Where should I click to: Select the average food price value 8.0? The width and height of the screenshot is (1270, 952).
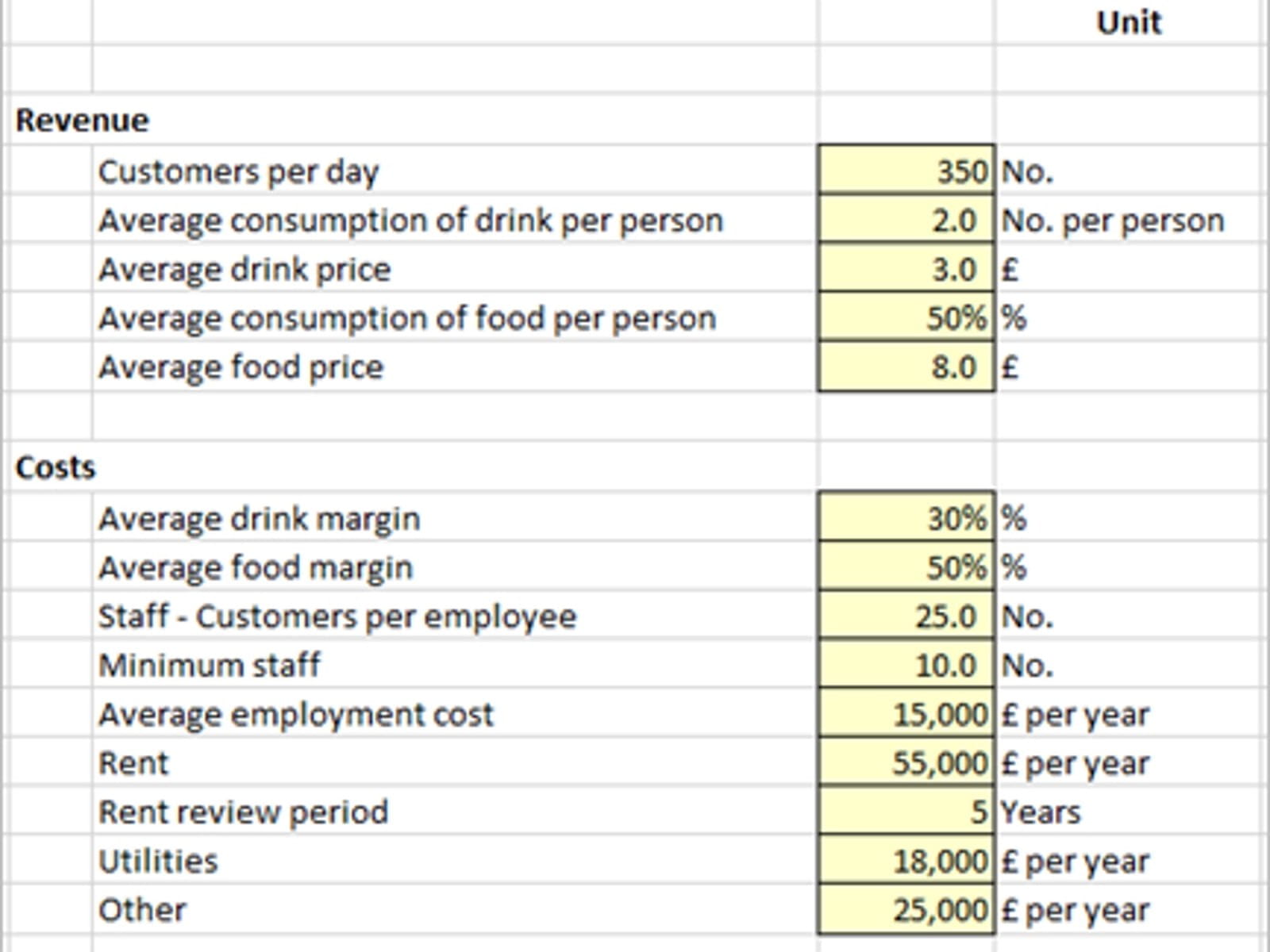click(906, 367)
